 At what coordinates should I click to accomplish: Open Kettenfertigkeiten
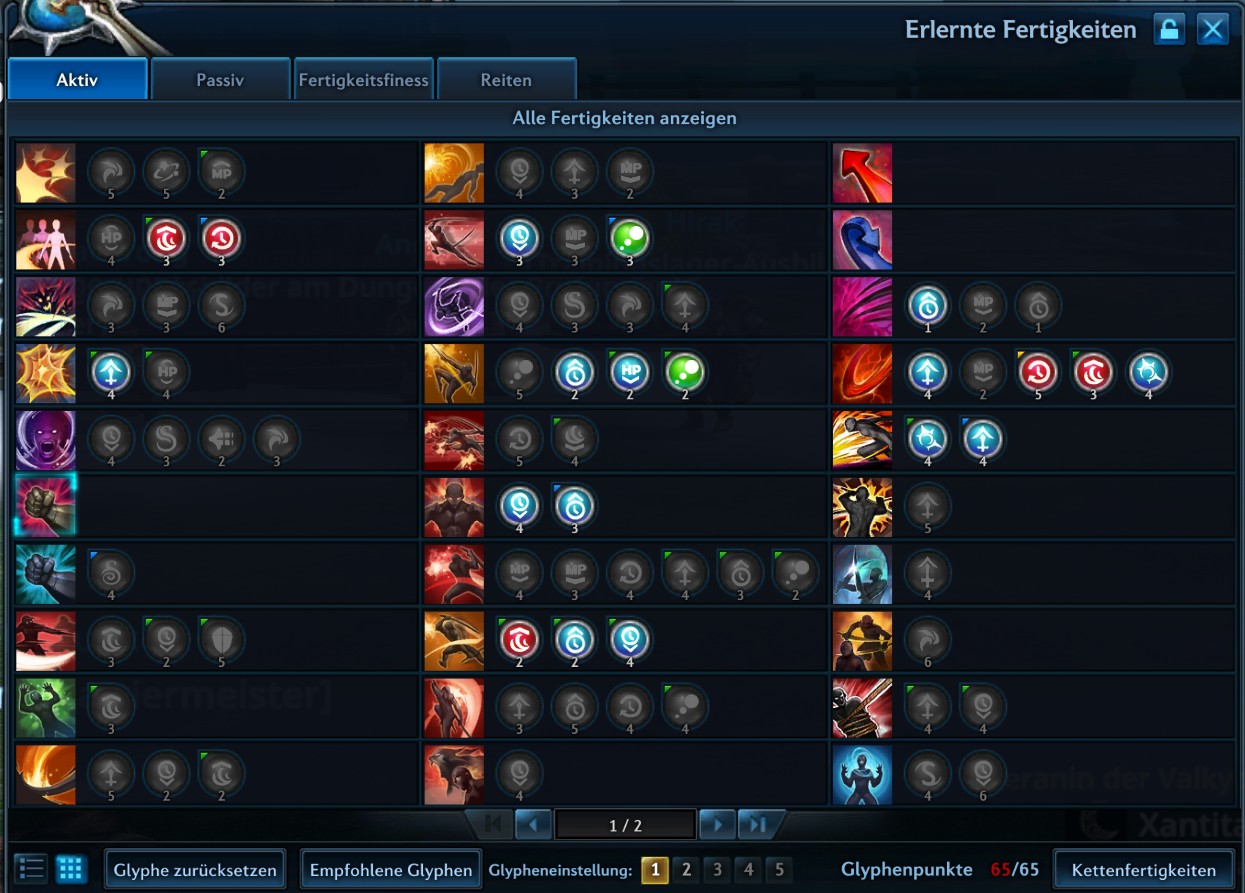point(1144,870)
